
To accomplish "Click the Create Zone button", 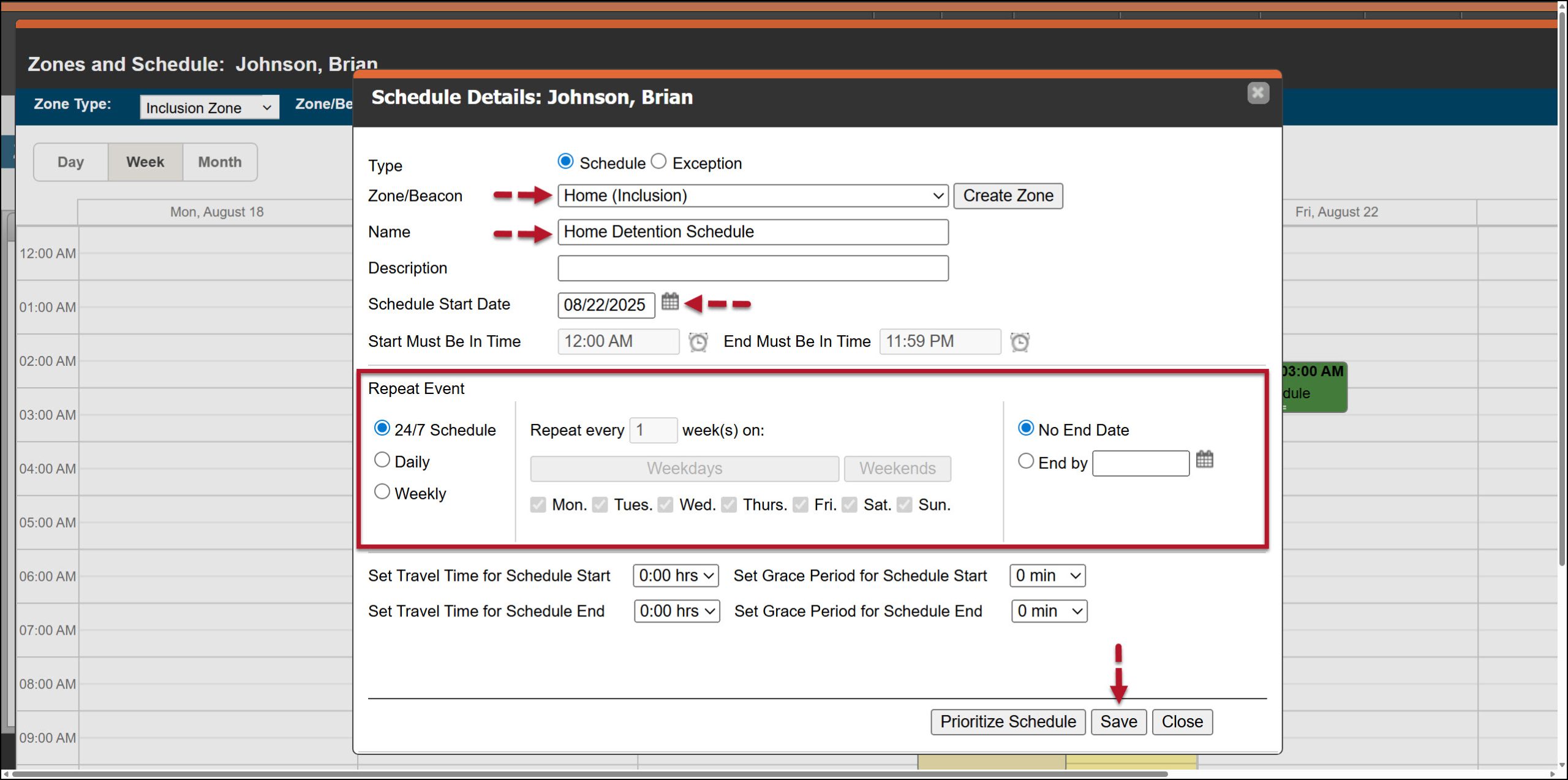I will tap(1008, 196).
